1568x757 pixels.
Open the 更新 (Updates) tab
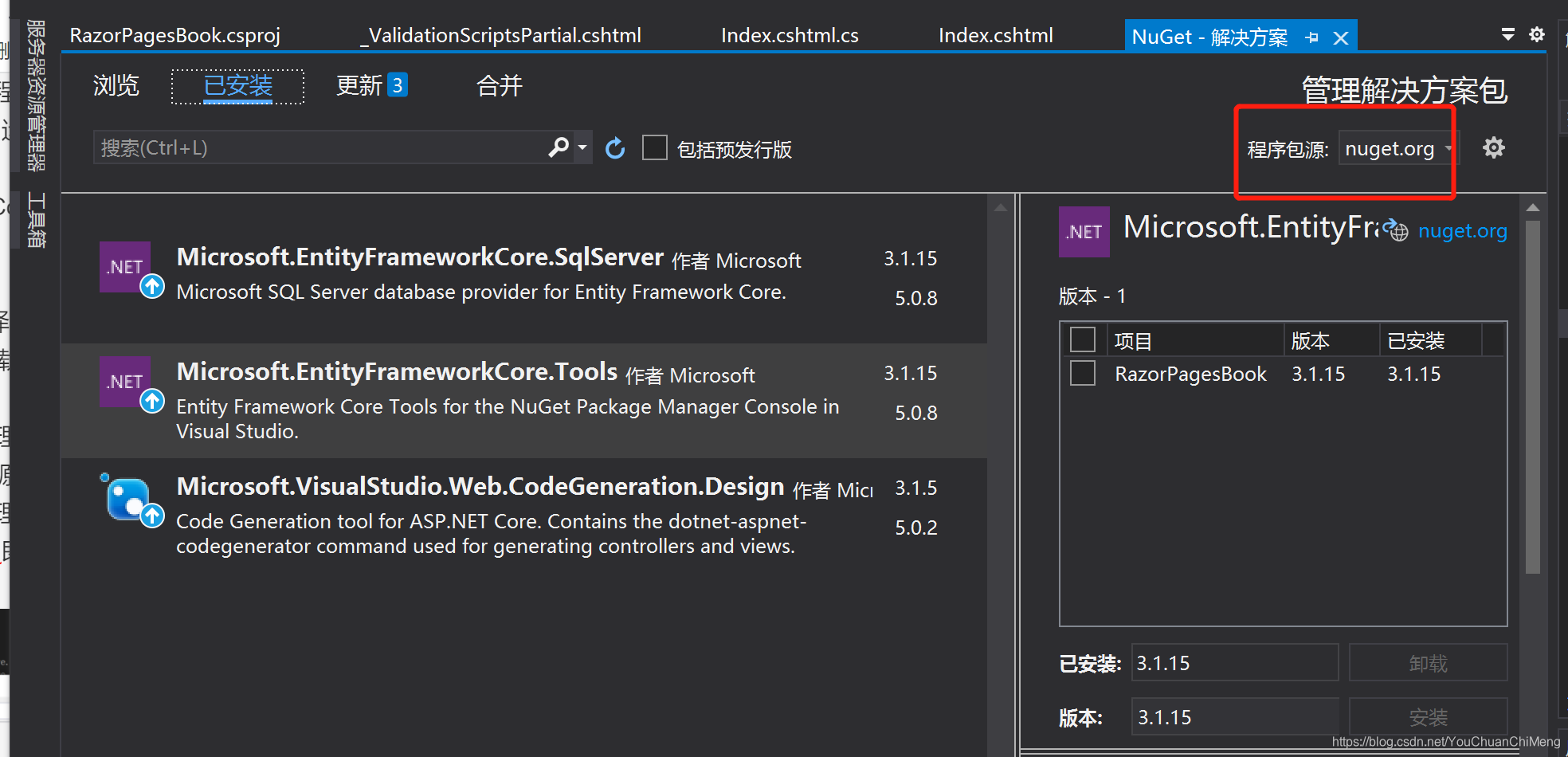(359, 85)
